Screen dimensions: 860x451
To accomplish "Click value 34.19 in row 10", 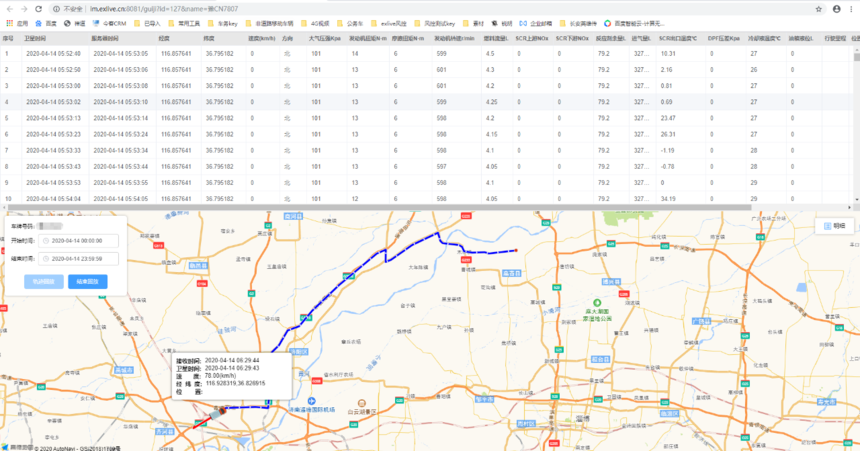I will coord(668,199).
